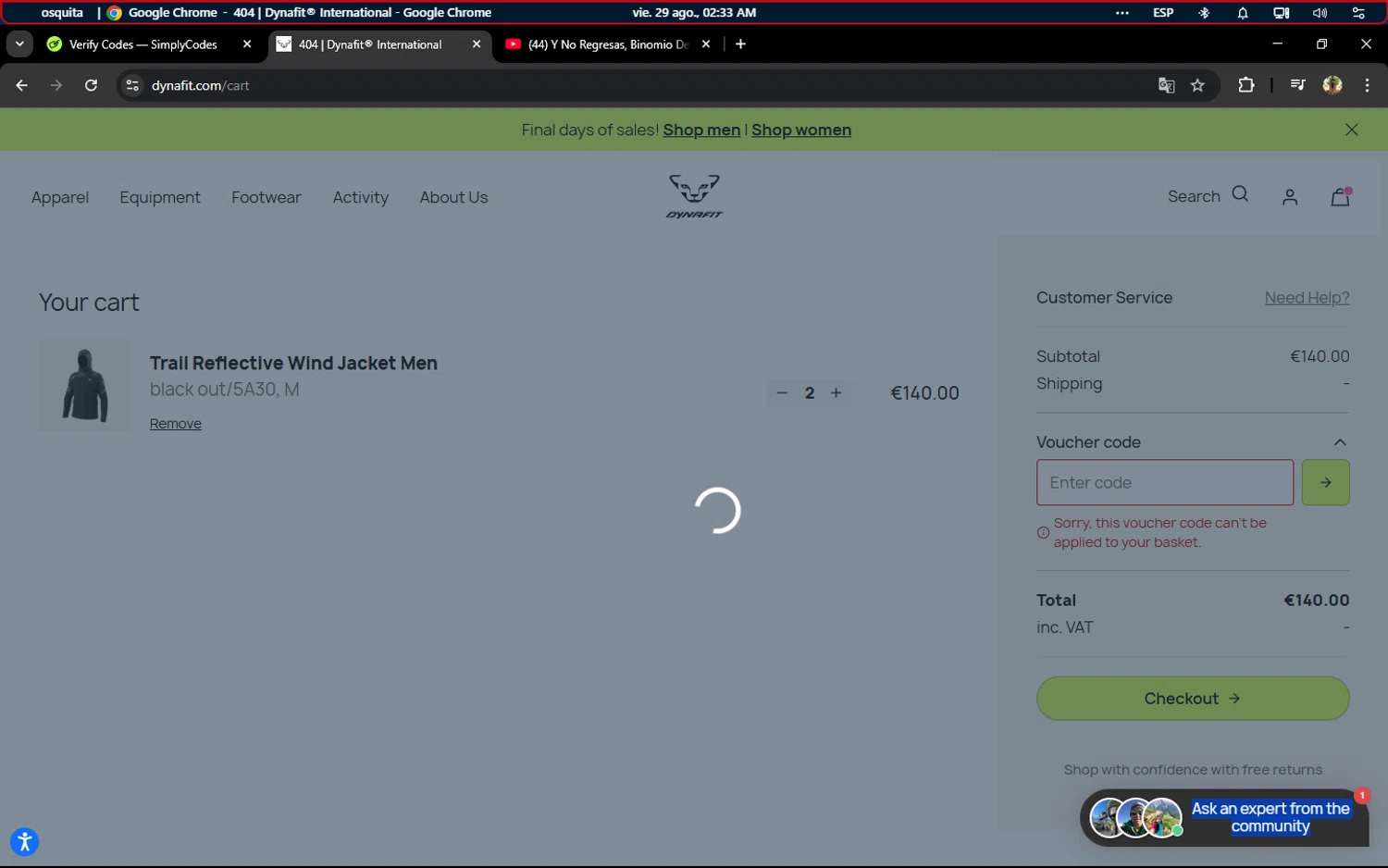
Task: Open Google Translate page icon
Action: point(1167,85)
